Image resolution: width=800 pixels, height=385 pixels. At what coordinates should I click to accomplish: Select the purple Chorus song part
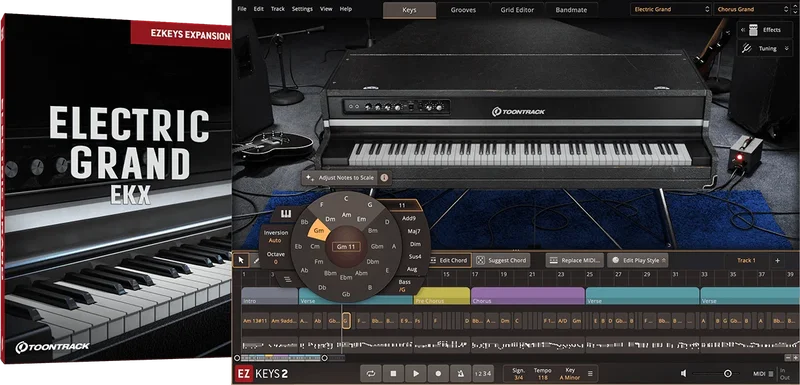[x=528, y=296]
